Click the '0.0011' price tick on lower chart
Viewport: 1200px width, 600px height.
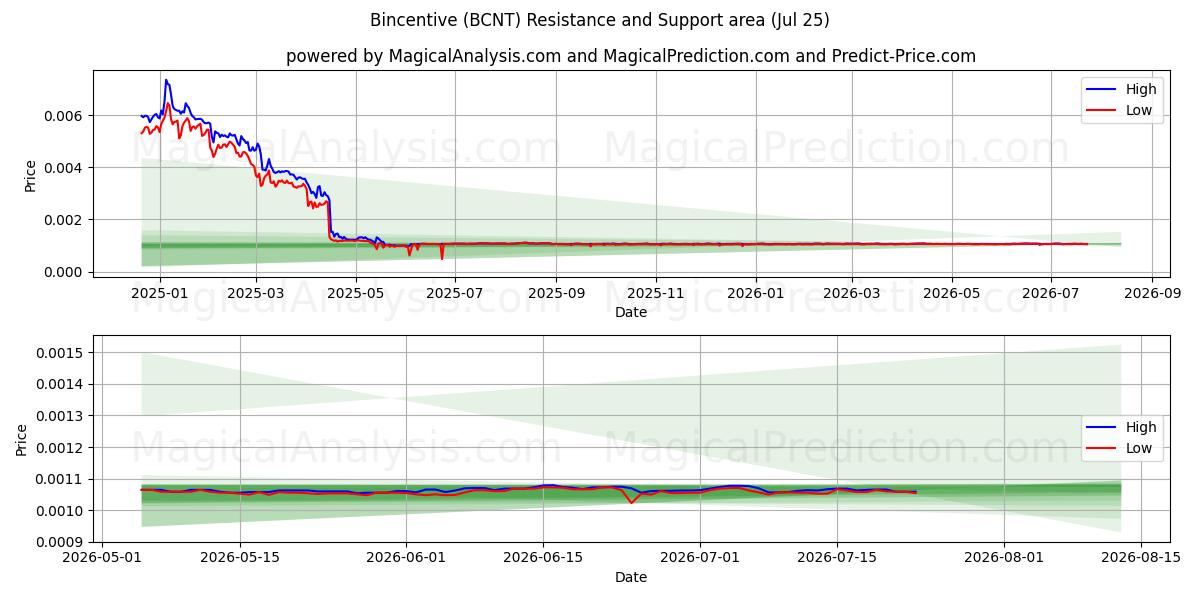(x=62, y=479)
